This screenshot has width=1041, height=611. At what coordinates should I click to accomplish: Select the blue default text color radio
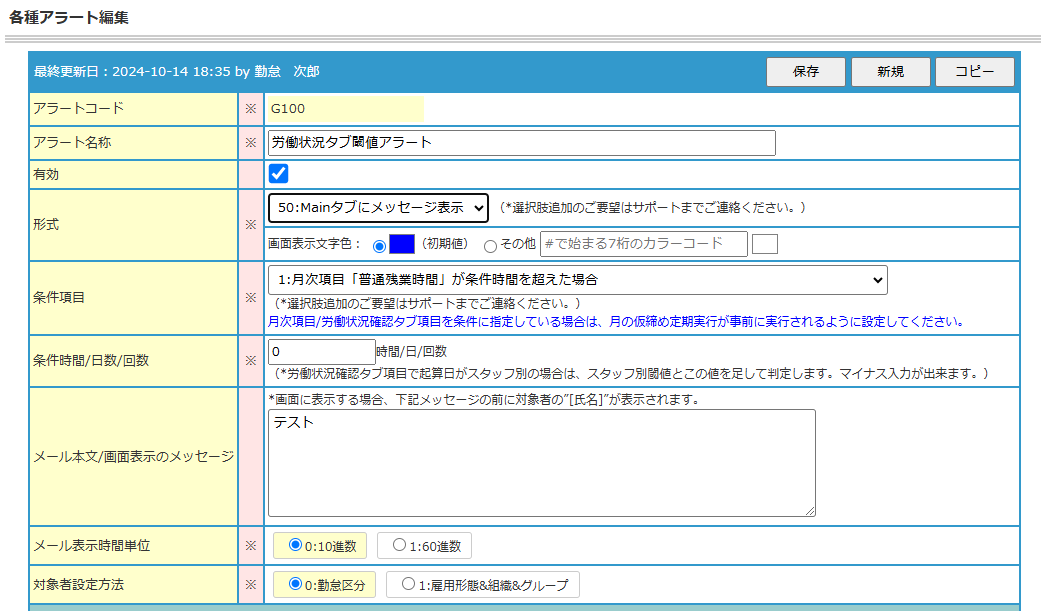[380, 246]
